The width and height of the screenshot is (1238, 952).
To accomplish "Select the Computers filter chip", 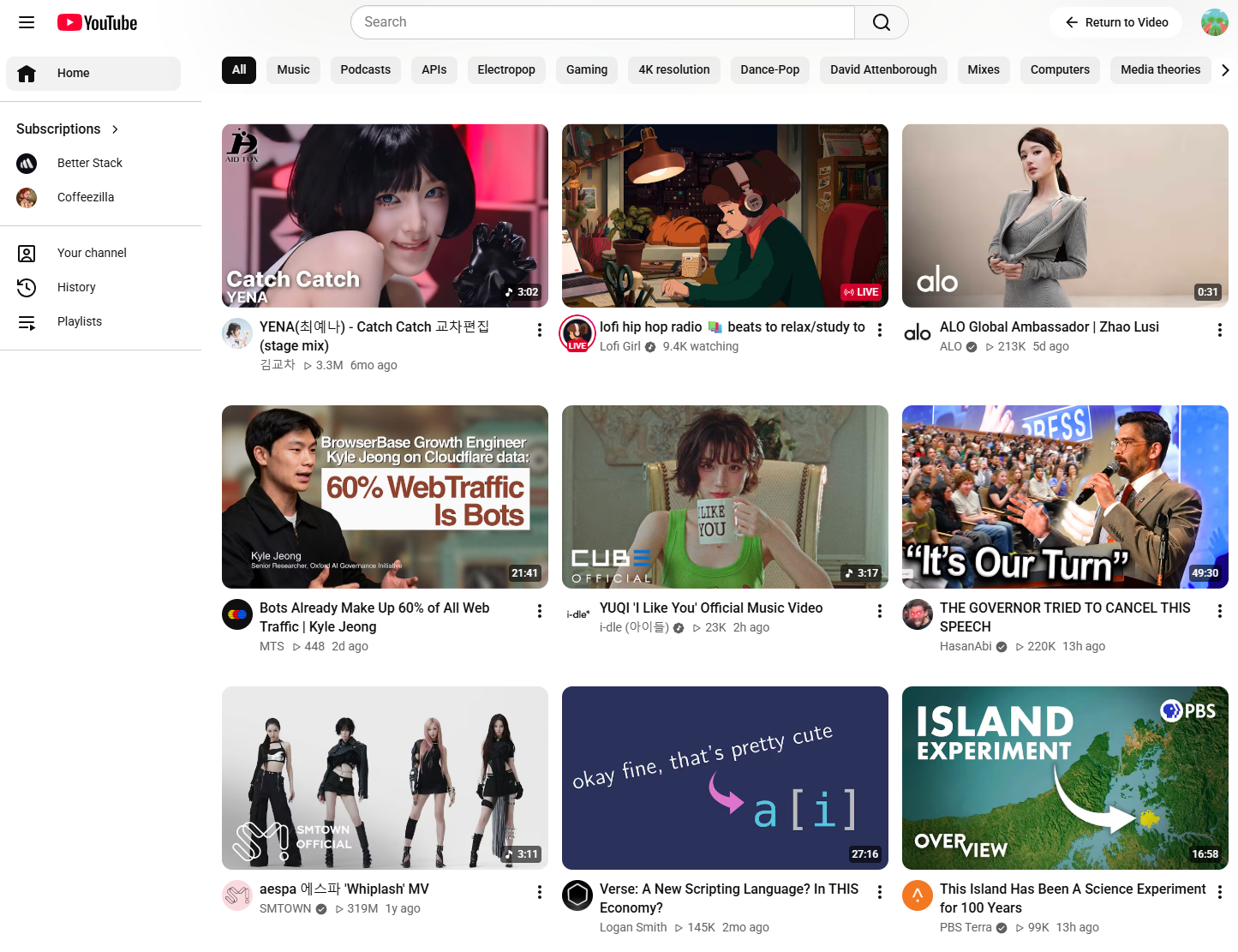I will [1060, 70].
